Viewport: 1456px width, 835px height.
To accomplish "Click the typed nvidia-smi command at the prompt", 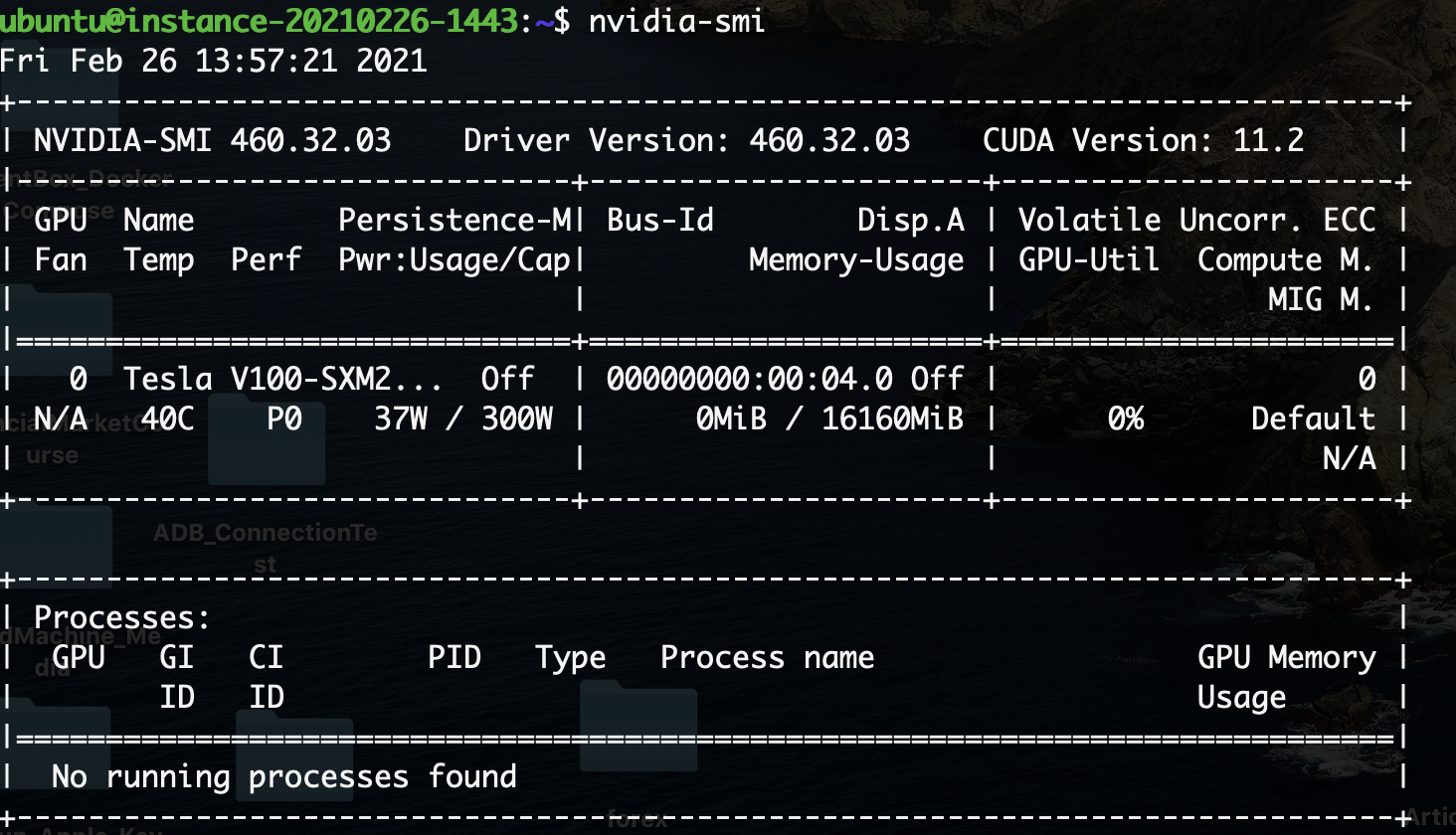I will (676, 20).
